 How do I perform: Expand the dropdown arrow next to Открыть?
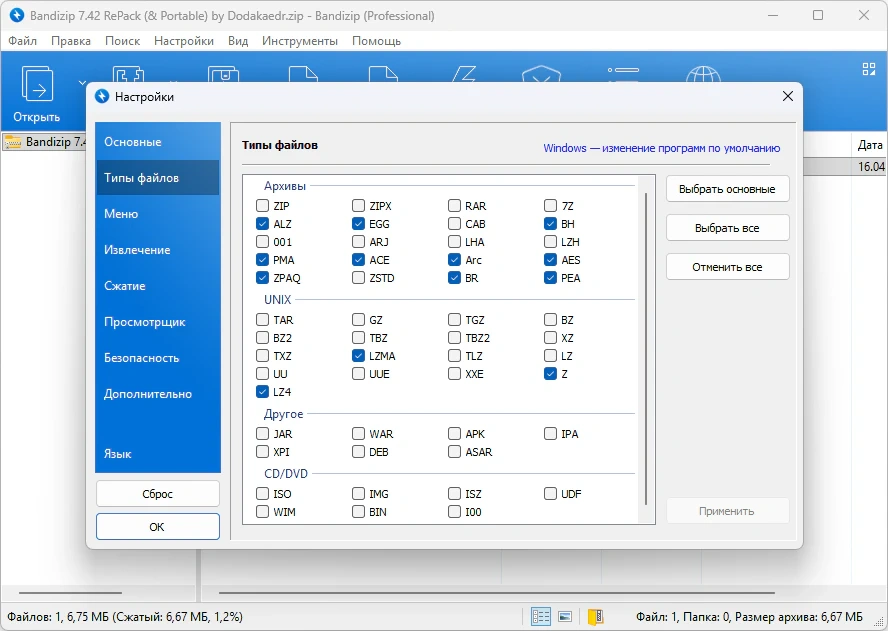click(82, 82)
